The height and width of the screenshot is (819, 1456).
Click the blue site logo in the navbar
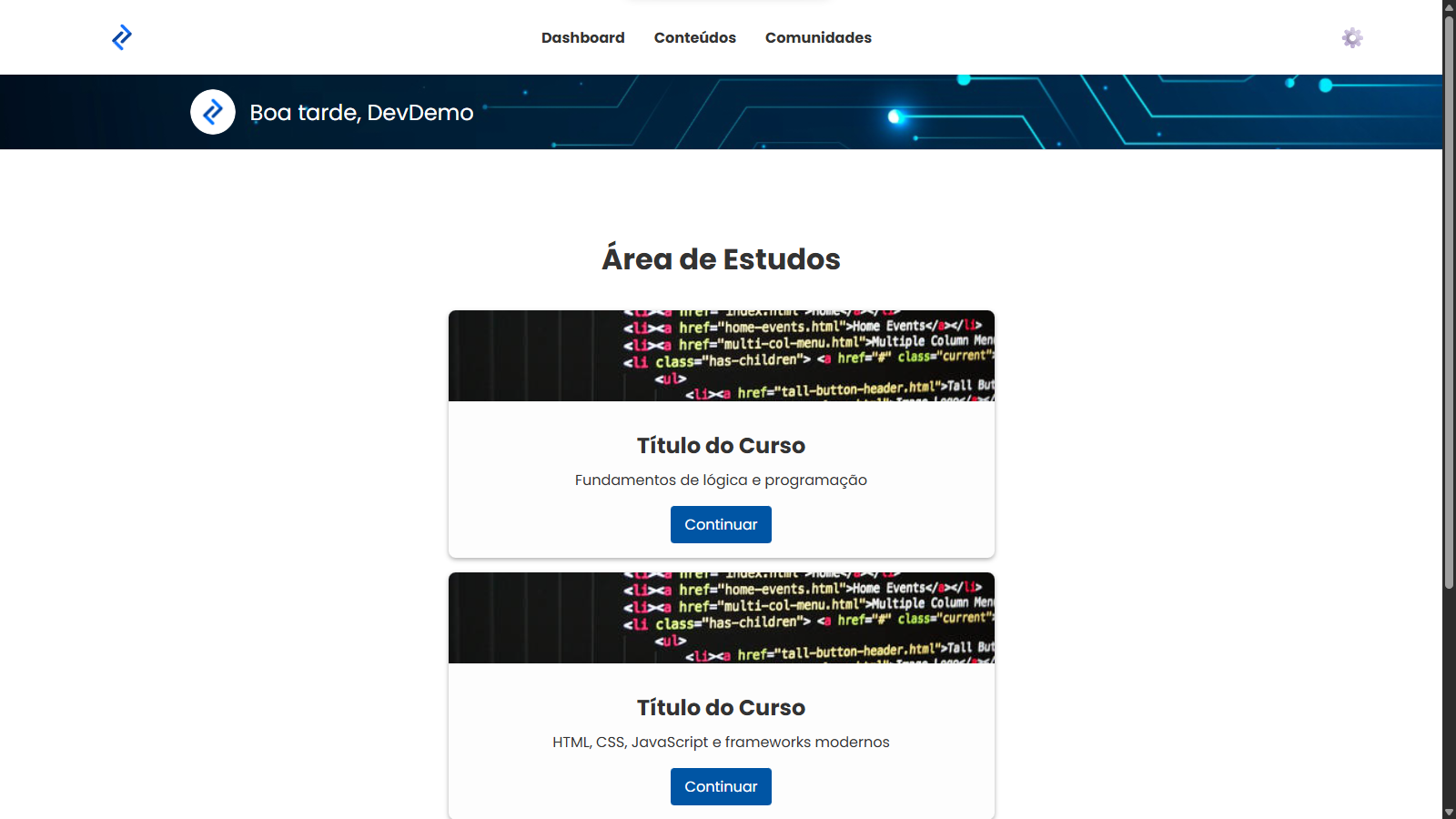pyautogui.click(x=122, y=37)
